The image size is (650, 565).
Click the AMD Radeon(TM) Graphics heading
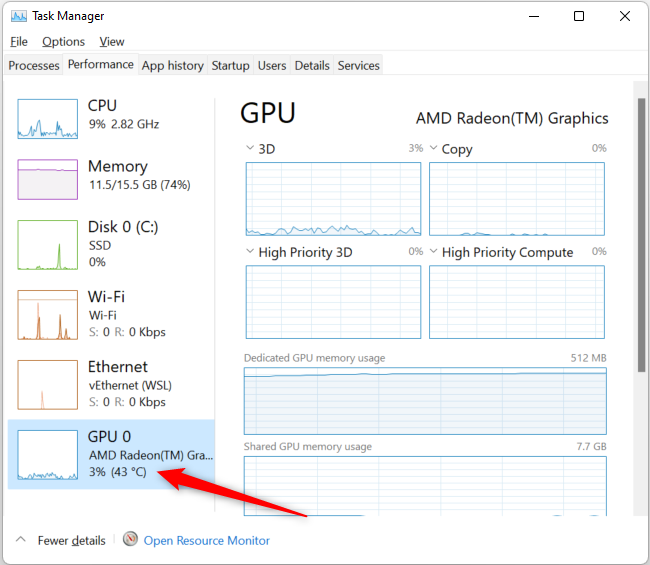[x=512, y=119]
